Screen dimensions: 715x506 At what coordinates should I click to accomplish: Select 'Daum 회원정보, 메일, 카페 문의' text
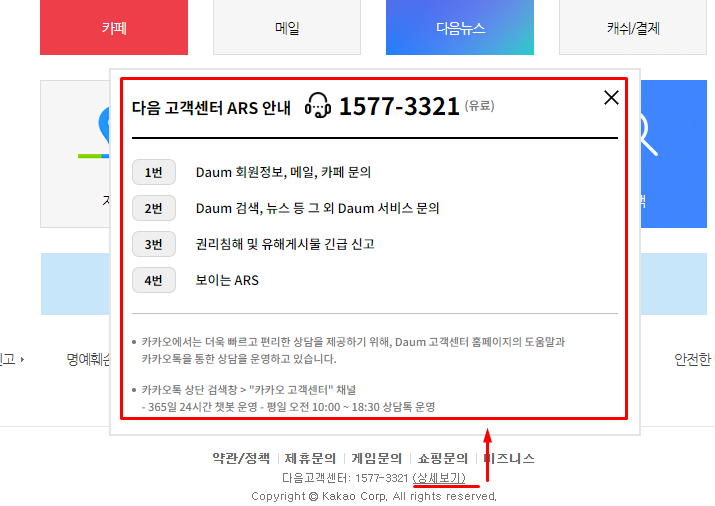point(283,172)
